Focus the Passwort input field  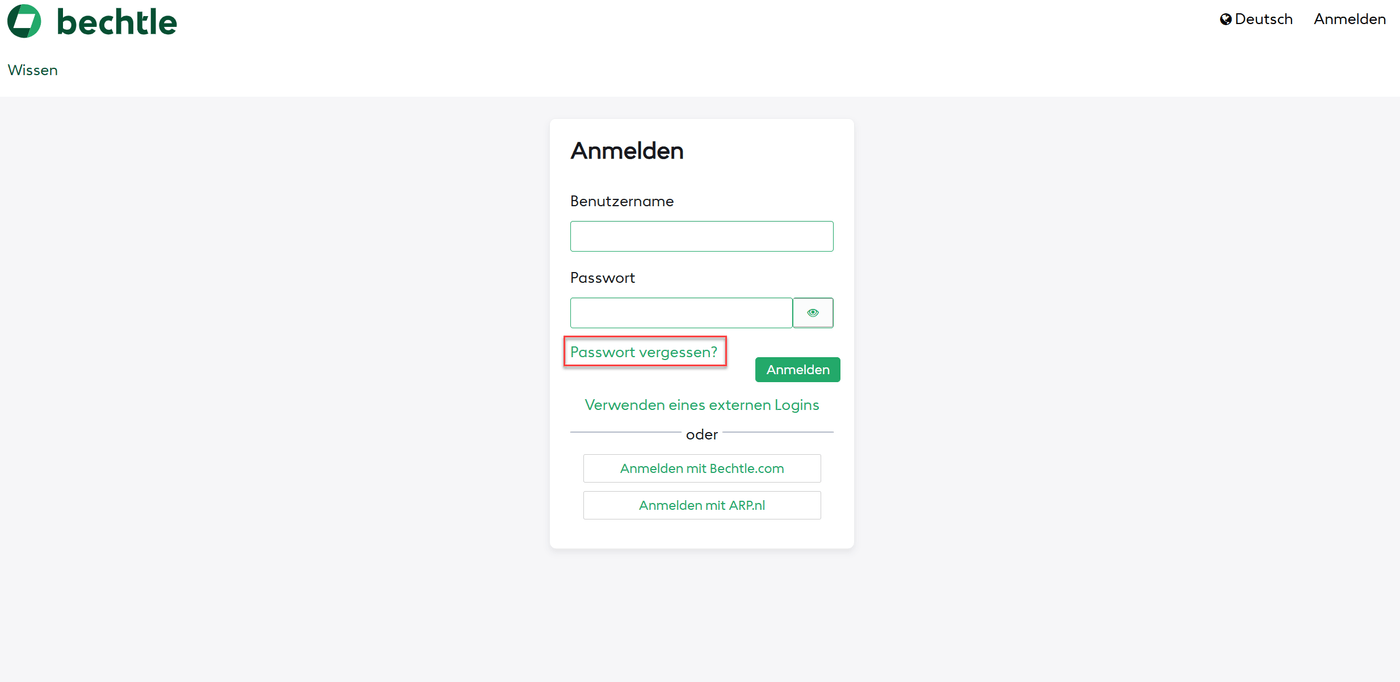(x=680, y=312)
